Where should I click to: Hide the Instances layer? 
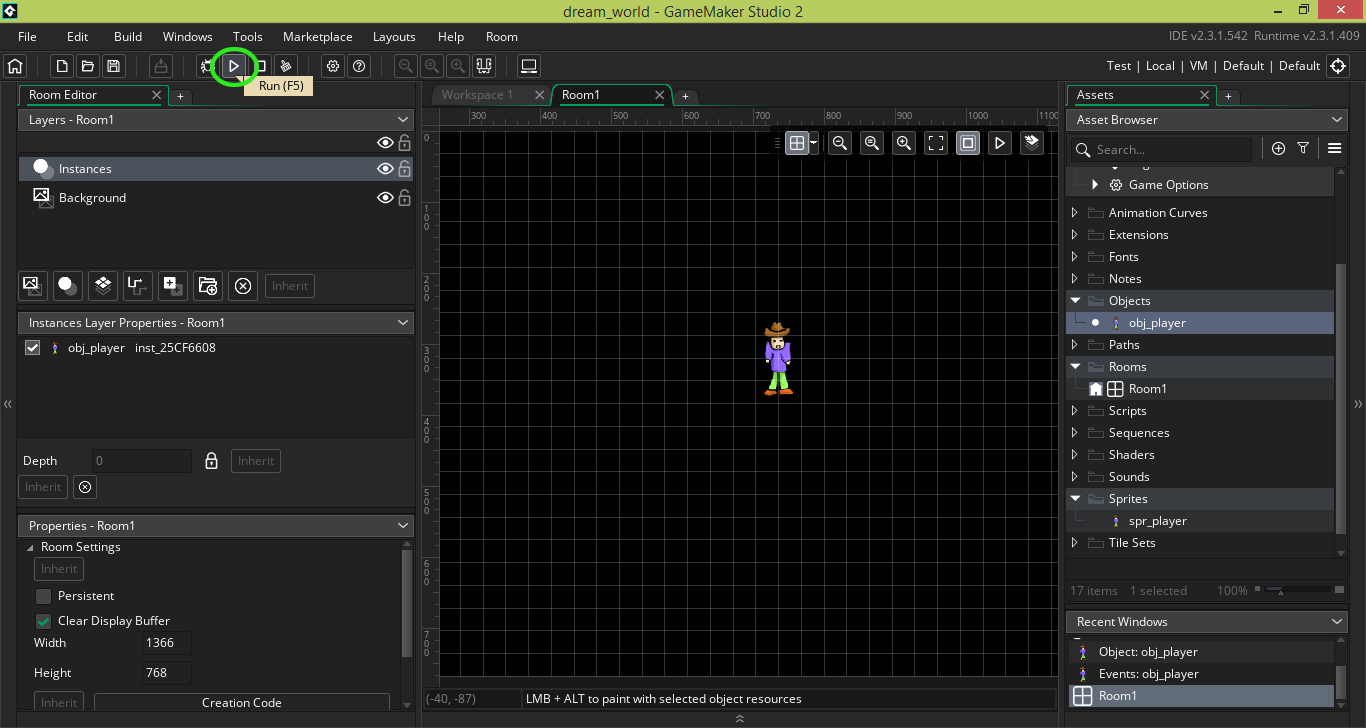click(x=385, y=169)
